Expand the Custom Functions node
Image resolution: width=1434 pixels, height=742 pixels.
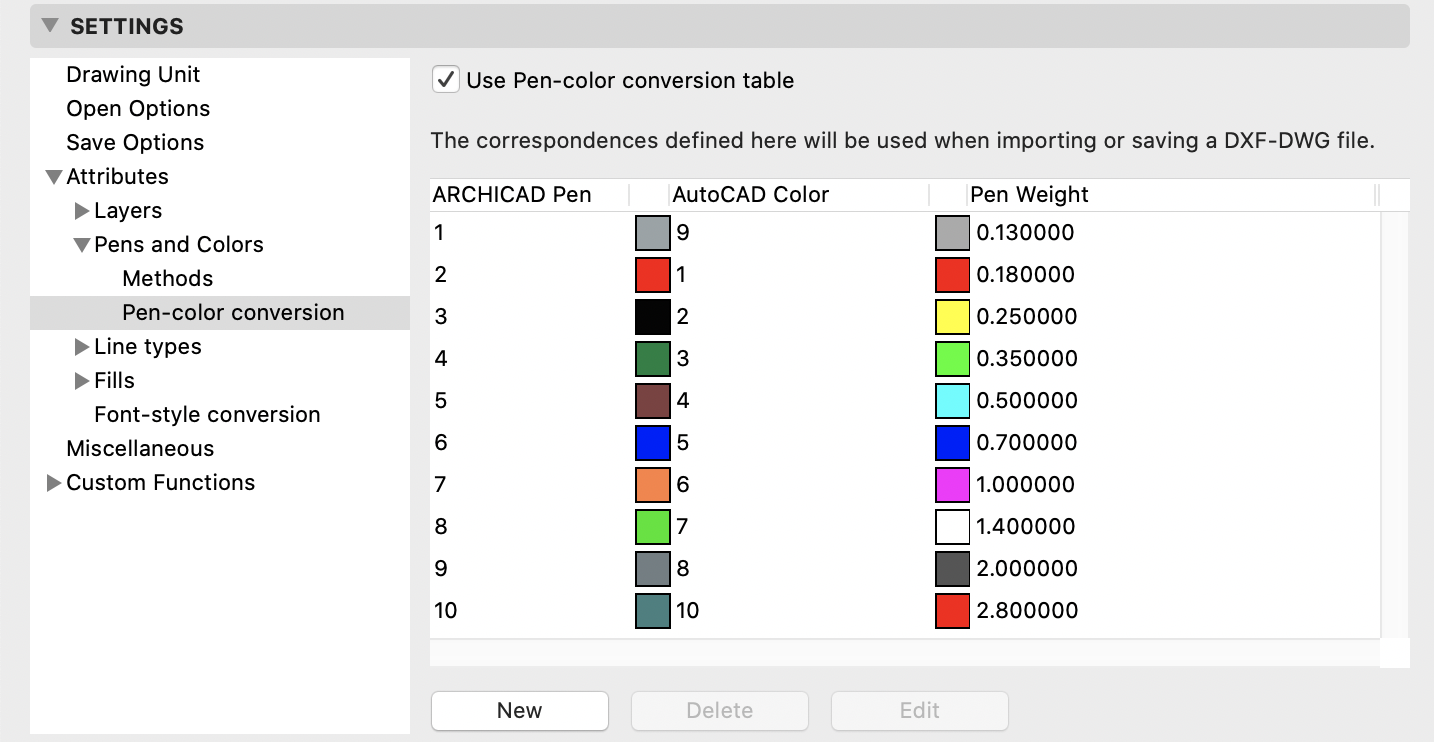(x=54, y=483)
